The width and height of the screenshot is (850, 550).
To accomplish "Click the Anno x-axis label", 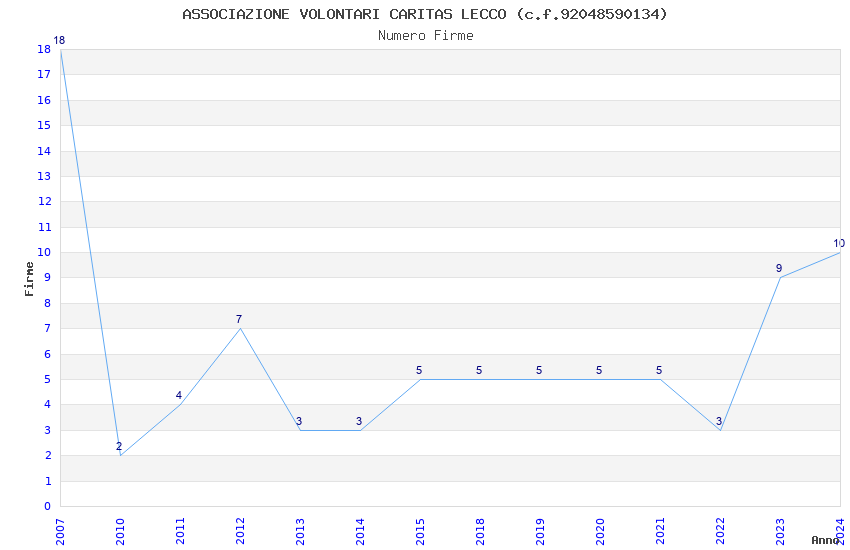I will (x=825, y=540).
